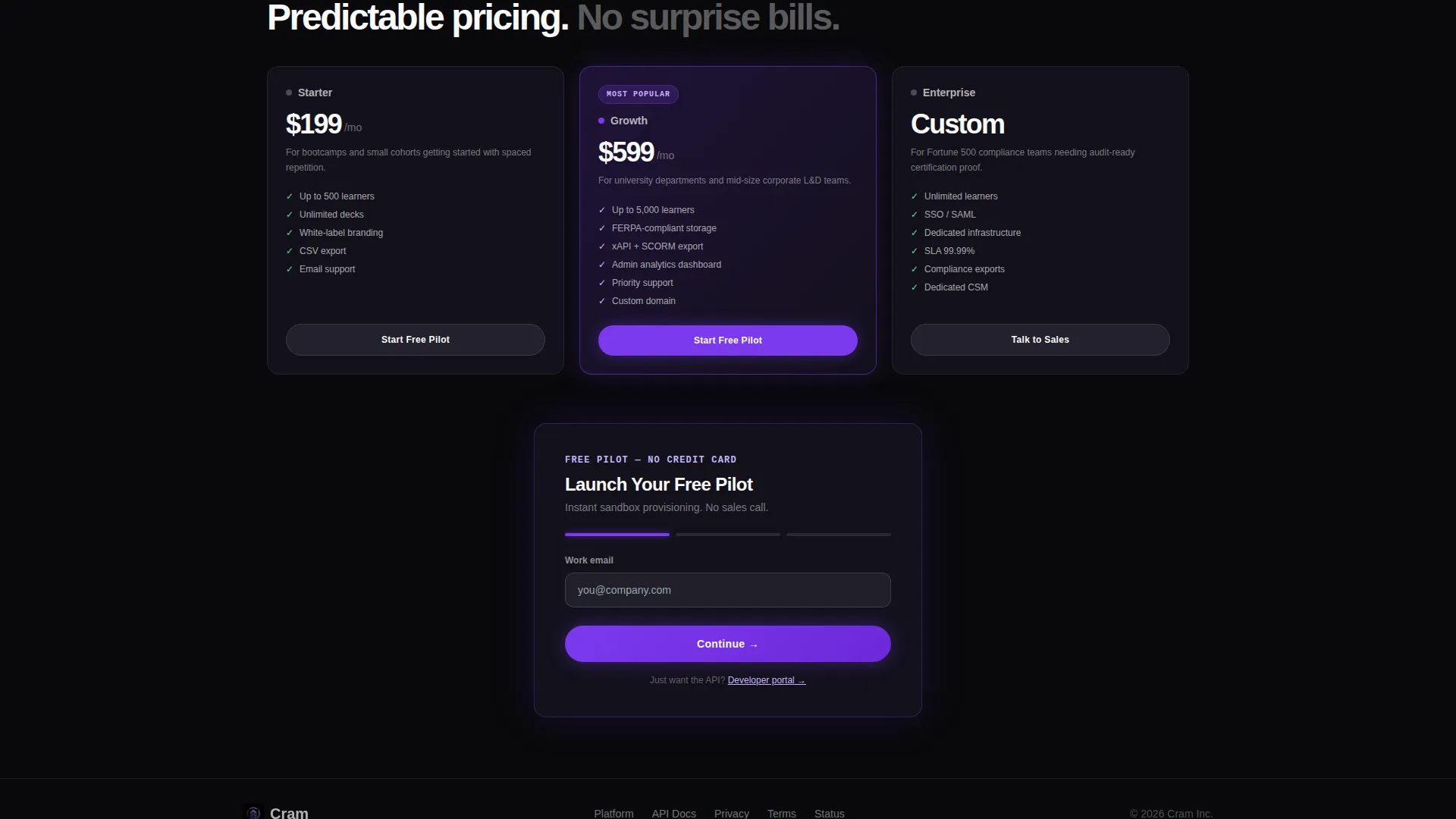This screenshot has width=1456, height=819.
Task: Click the purple dot beside Growth plan
Action: point(601,121)
